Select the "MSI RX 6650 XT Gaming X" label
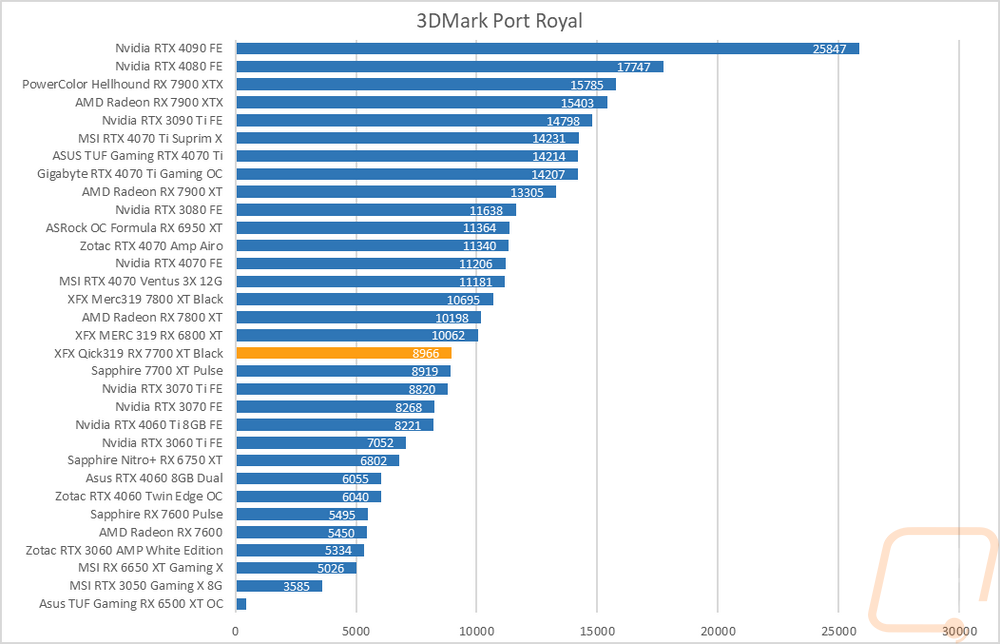The image size is (1000, 644). pos(151,567)
